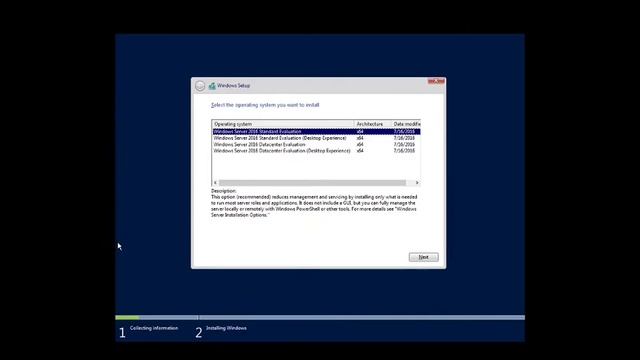
Task: Click the Date modified column header
Action: tap(406, 124)
